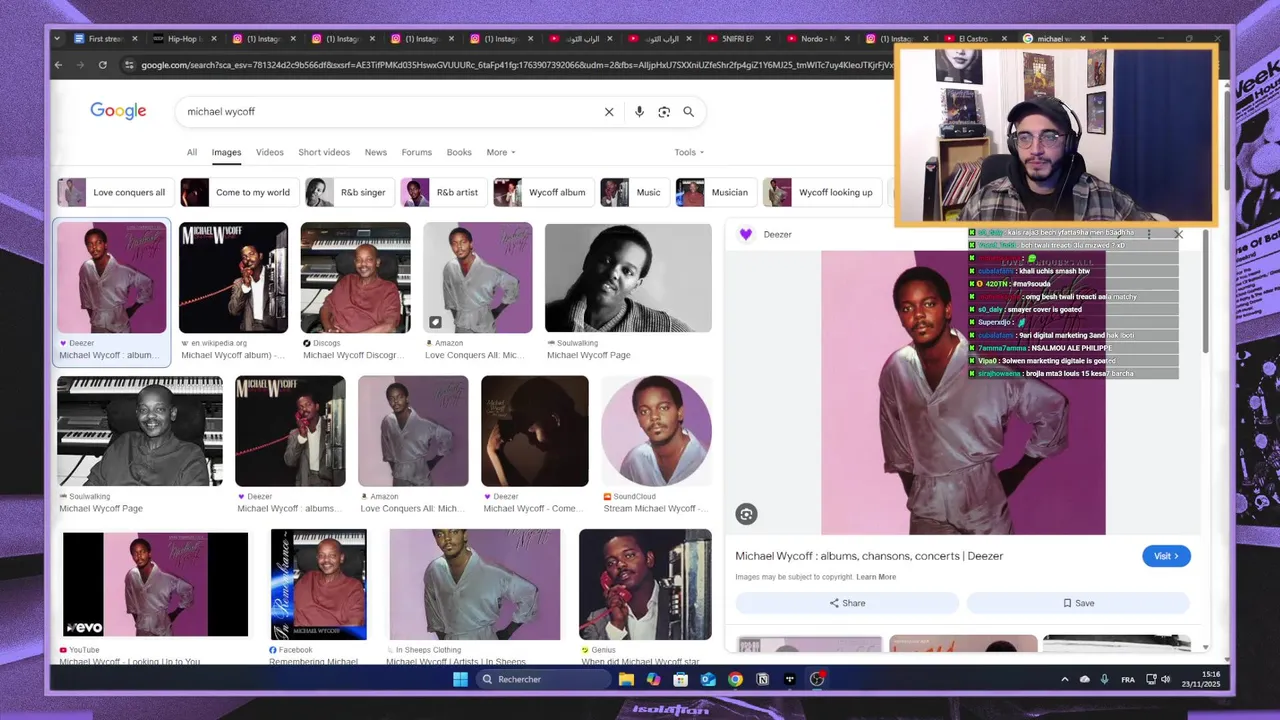Open the Genius image result thumbnail

pos(645,585)
